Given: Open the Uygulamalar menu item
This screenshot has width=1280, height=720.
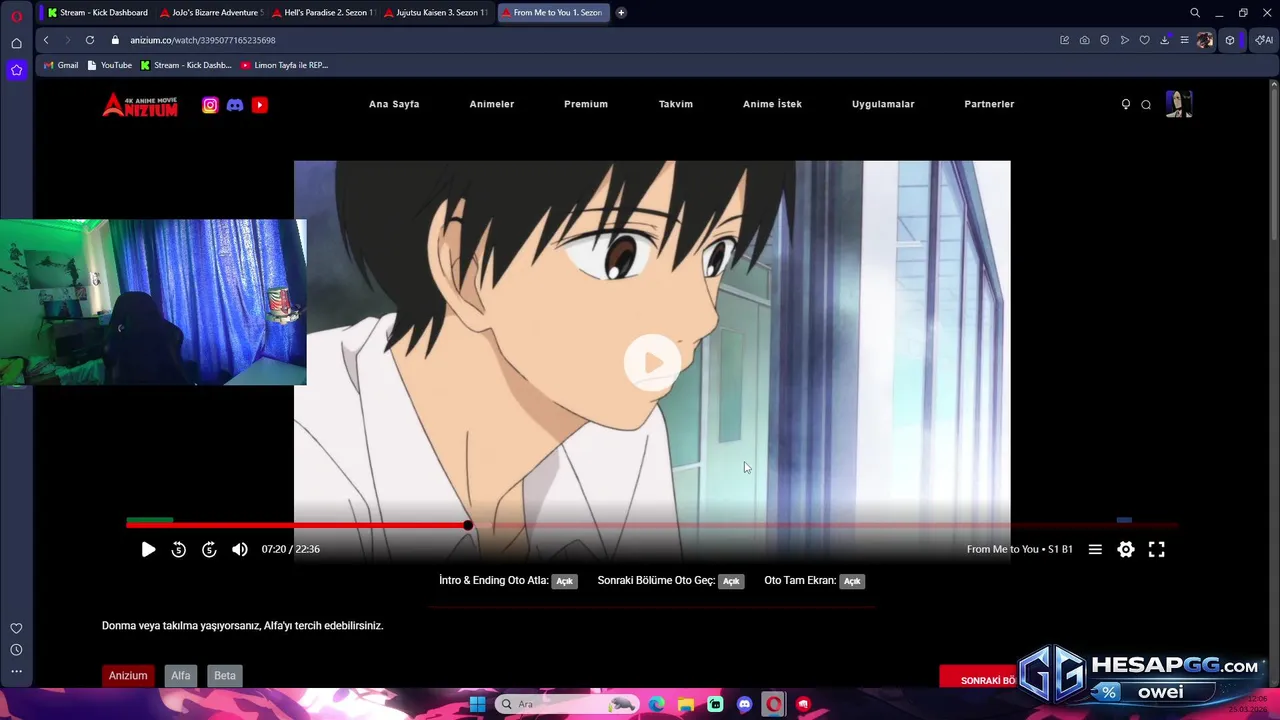Looking at the screenshot, I should (883, 104).
